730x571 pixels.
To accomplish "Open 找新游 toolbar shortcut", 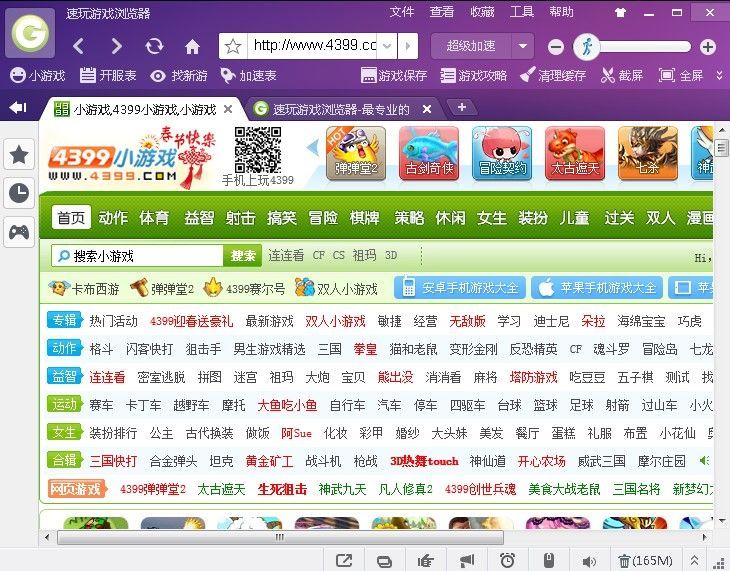I will click(179, 75).
